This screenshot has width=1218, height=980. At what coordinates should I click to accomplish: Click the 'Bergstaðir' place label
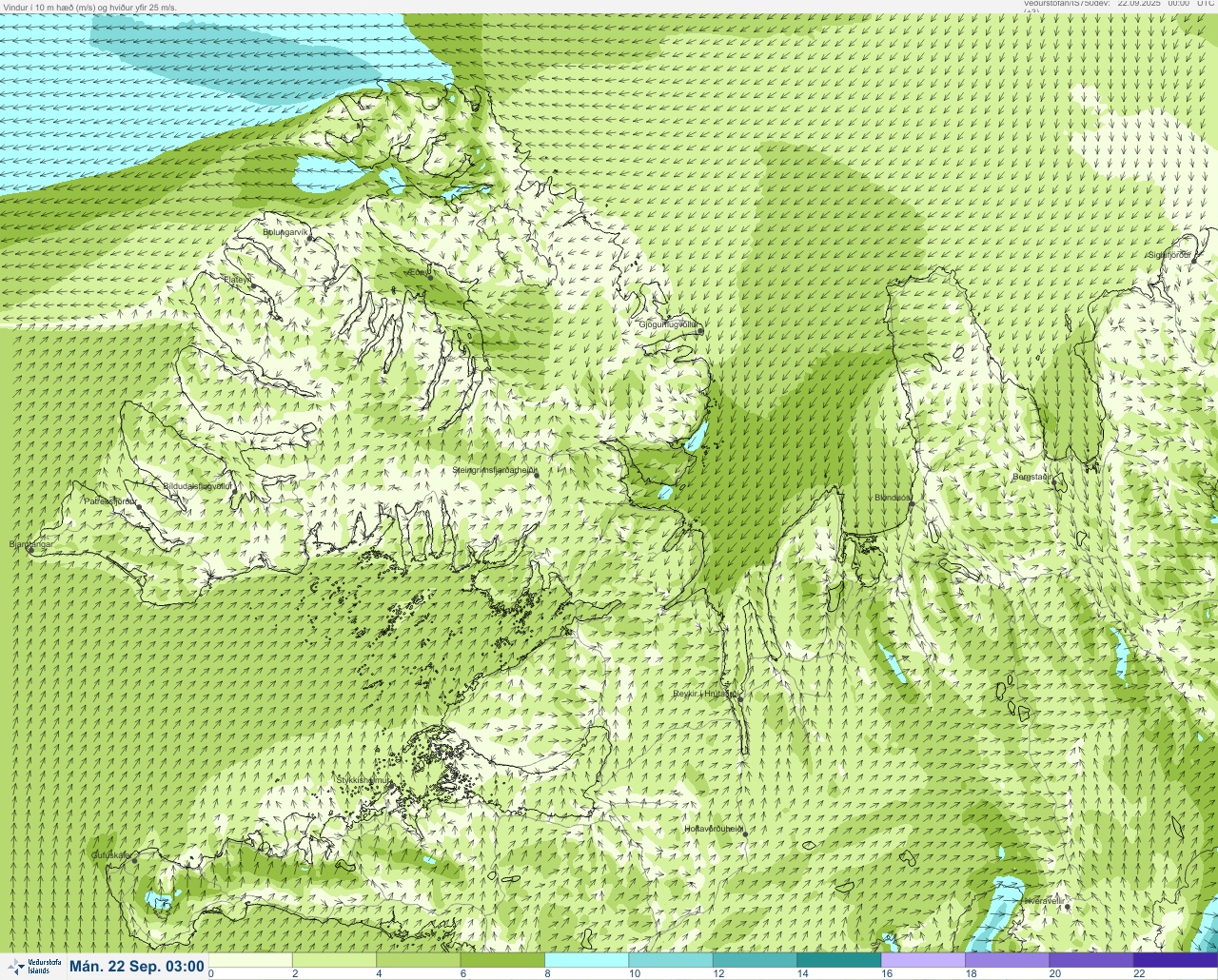(x=1032, y=477)
